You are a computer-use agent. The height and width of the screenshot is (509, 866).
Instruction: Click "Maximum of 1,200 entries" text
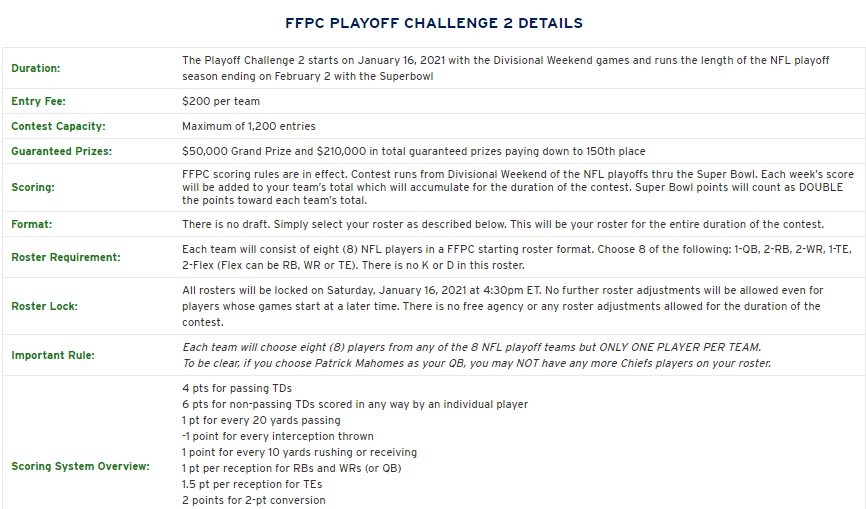pyautogui.click(x=248, y=126)
